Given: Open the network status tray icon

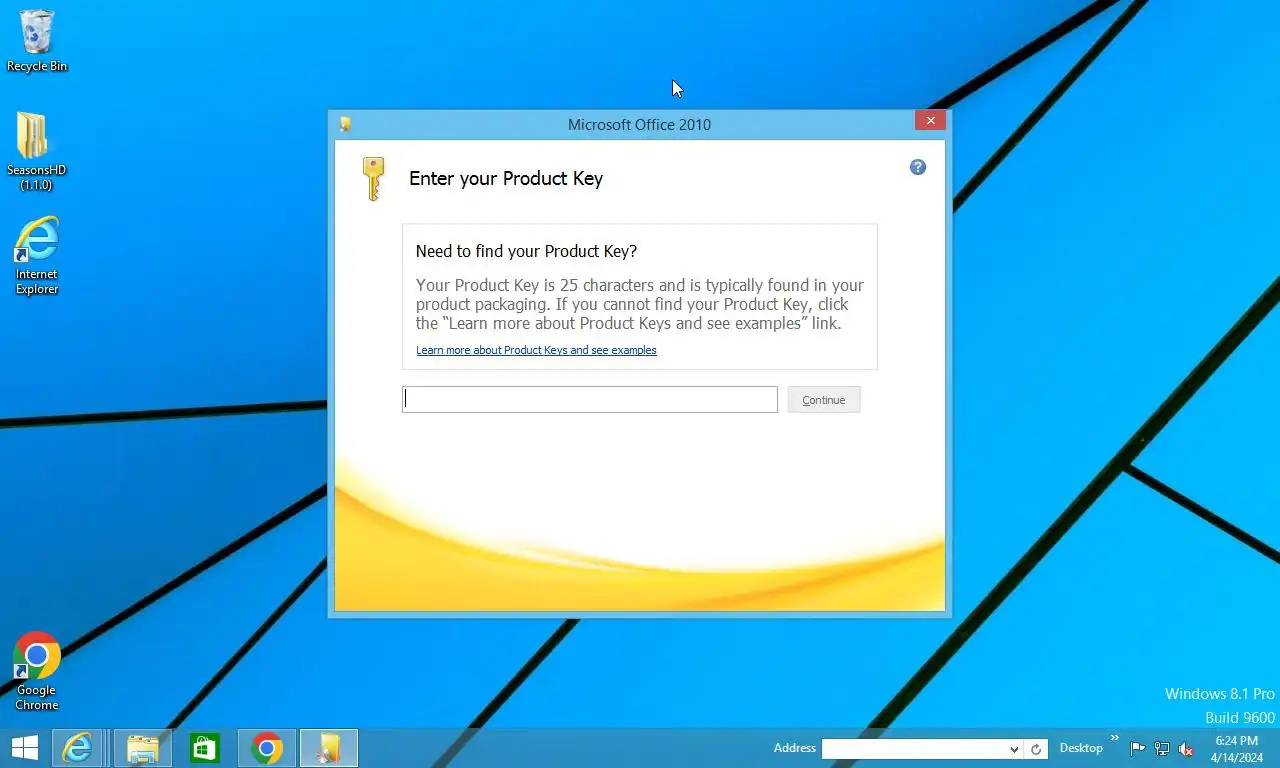Looking at the screenshot, I should pos(1162,749).
